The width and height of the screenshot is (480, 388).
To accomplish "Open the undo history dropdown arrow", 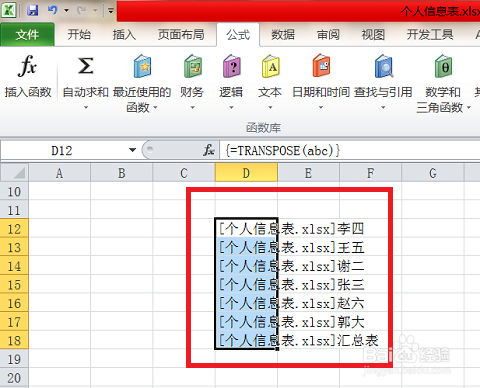I will (66, 11).
